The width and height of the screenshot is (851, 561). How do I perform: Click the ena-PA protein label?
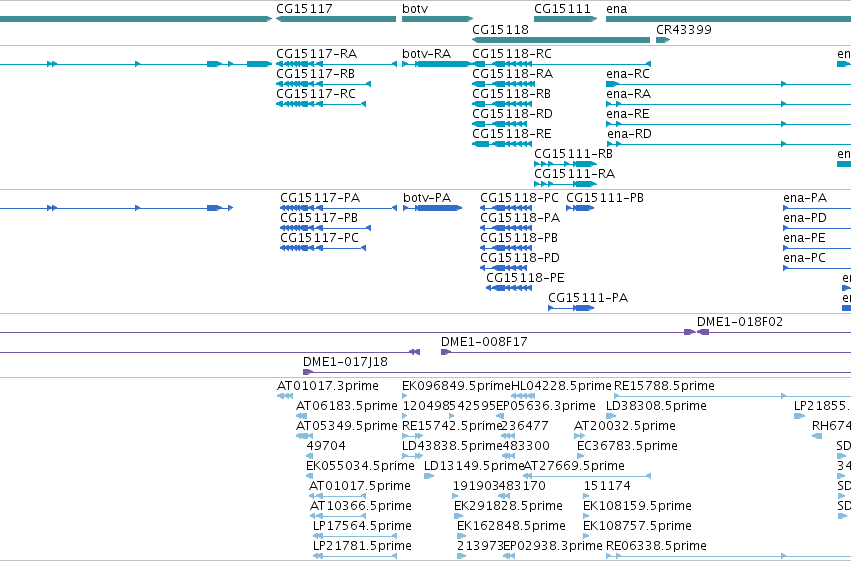pos(805,198)
